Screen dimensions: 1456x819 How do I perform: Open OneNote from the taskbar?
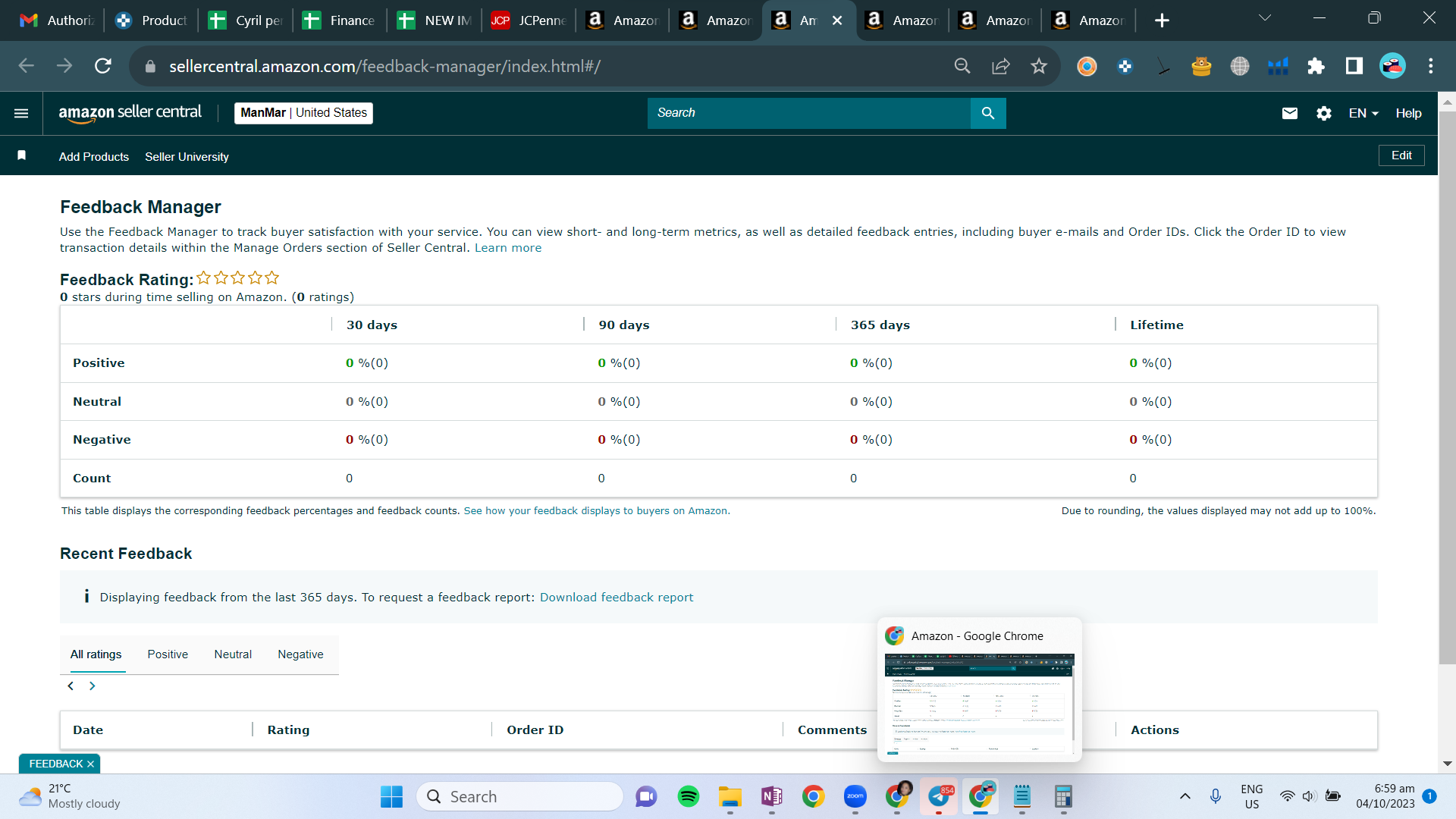pyautogui.click(x=772, y=796)
